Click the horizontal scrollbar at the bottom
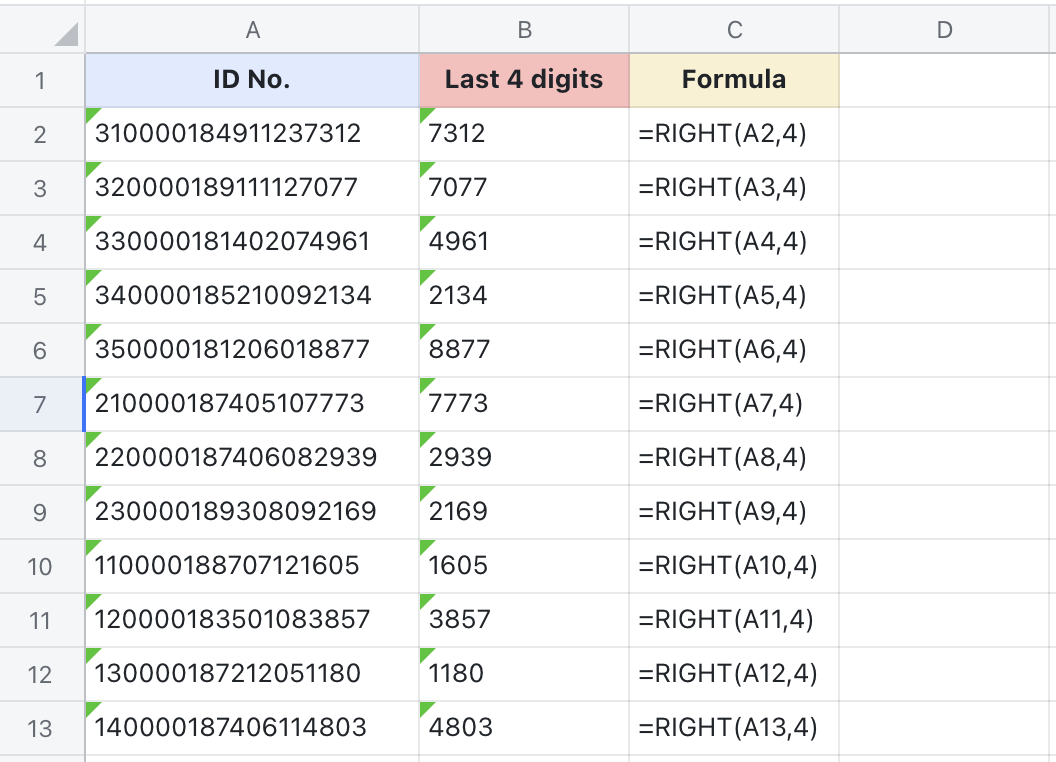Screen dimensions: 1056x762 528,757
